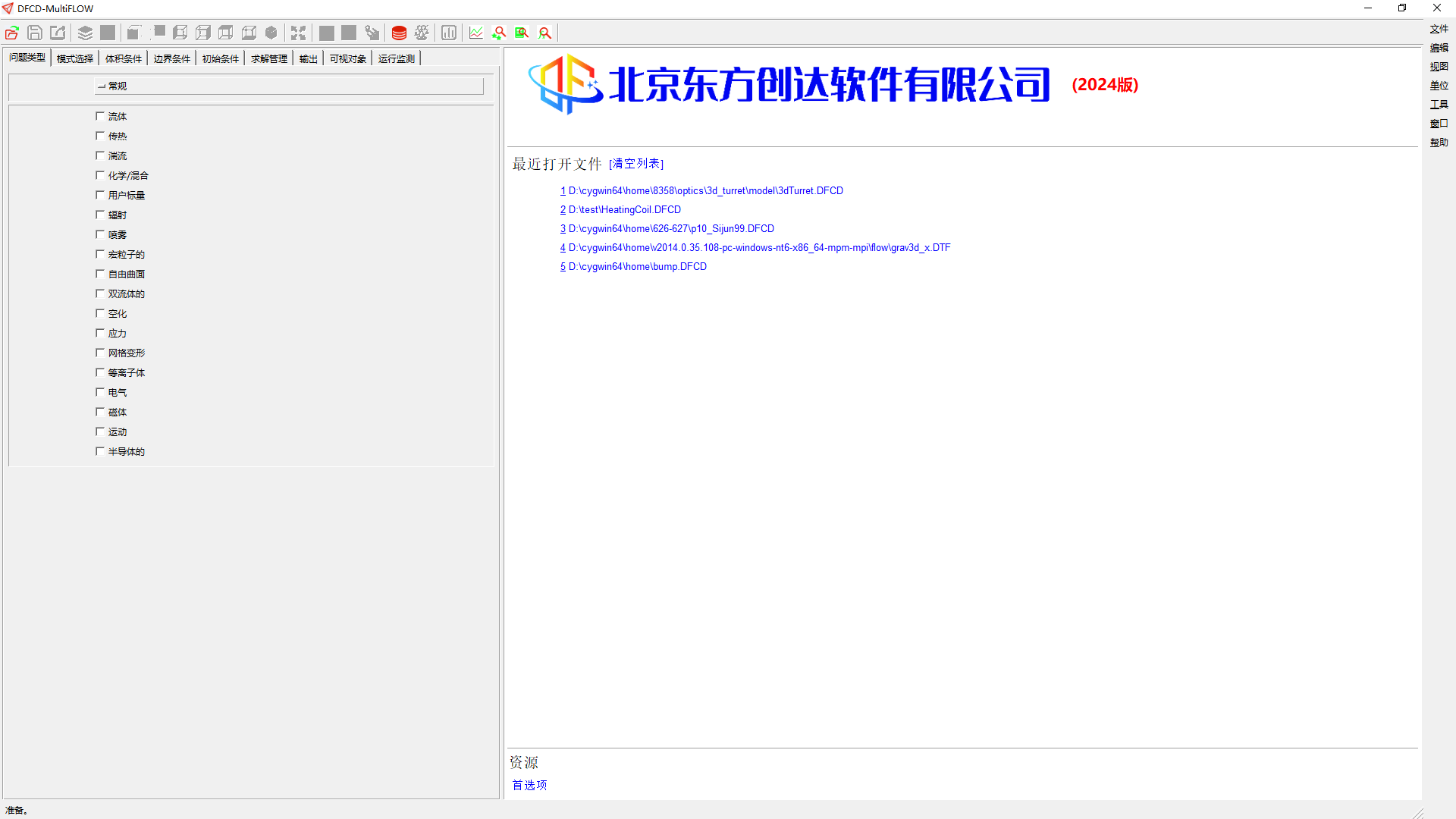1456x819 pixels.
Task: Click the export arrow icon in toolbar
Action: coord(58,33)
